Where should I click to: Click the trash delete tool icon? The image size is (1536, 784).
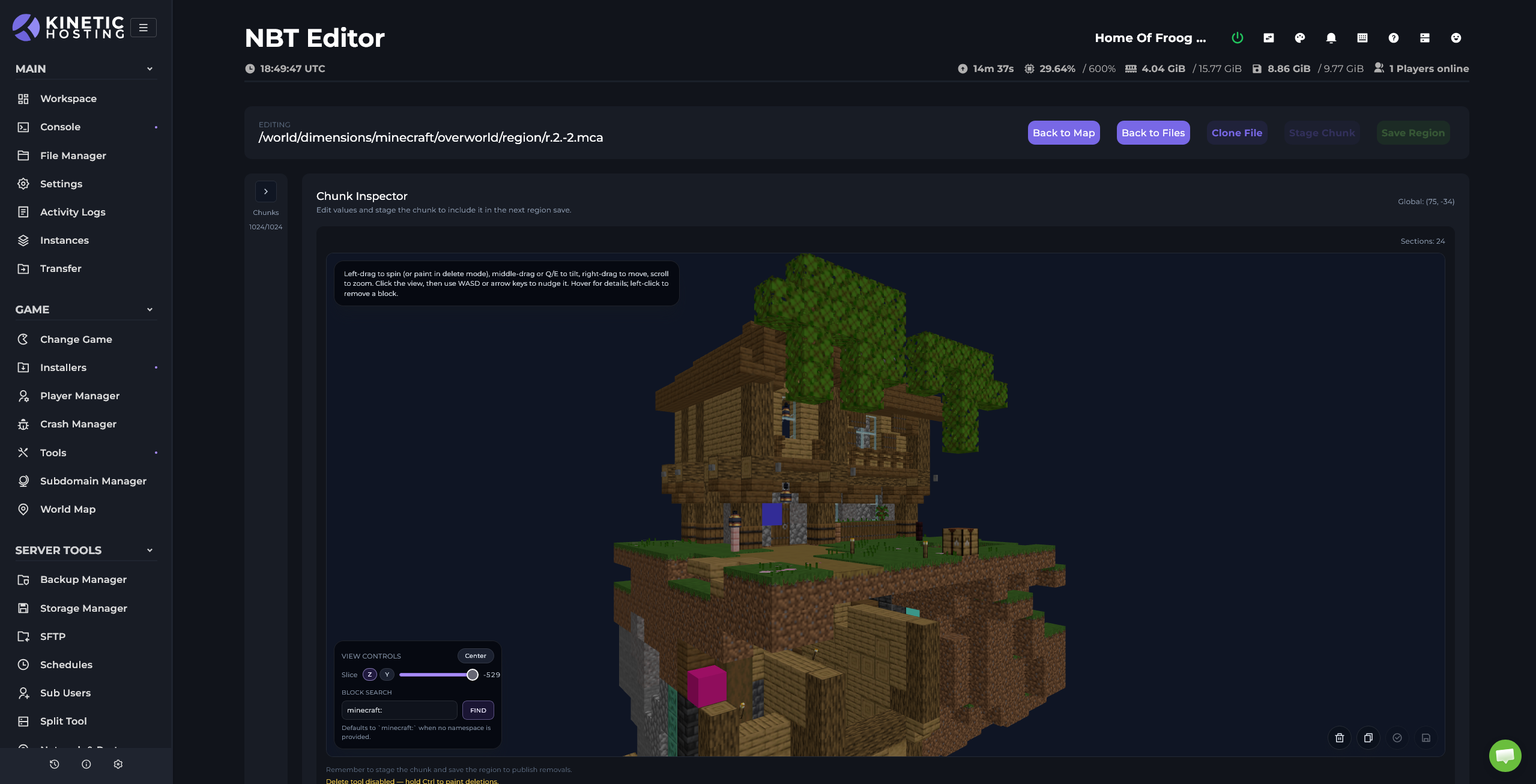1339,738
